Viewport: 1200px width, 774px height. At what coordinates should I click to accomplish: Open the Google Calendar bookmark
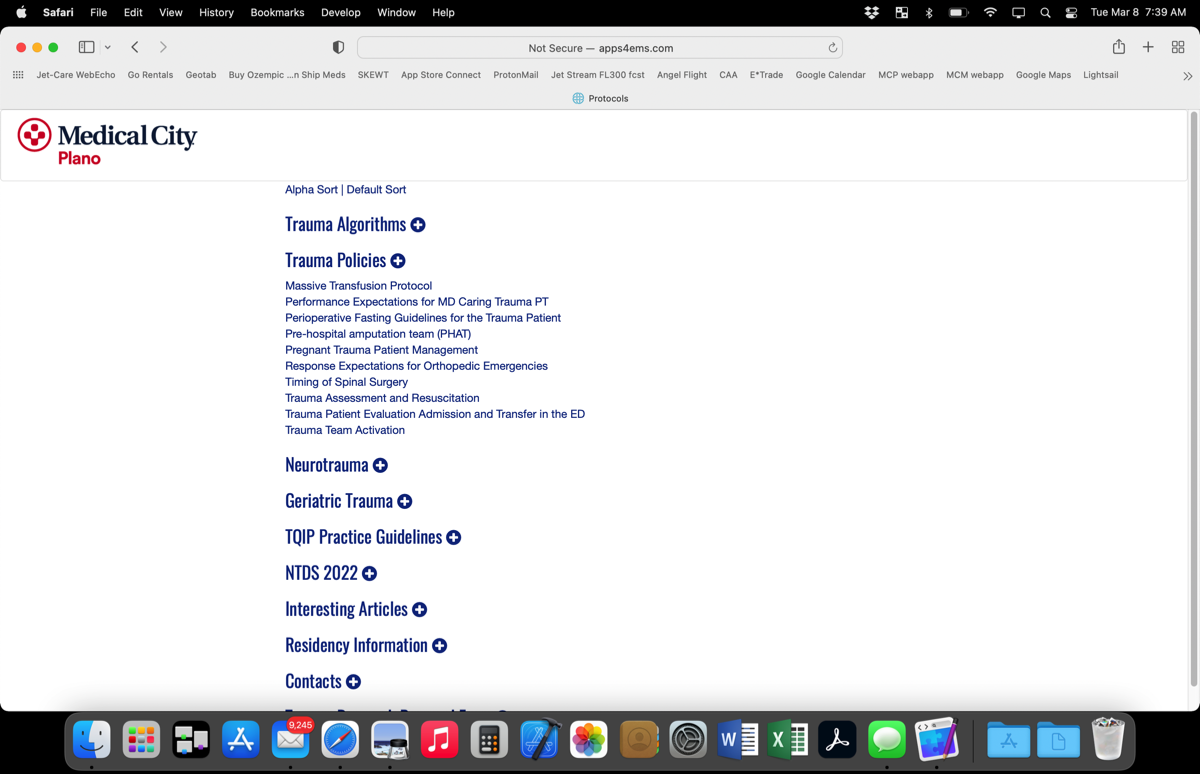coord(830,75)
